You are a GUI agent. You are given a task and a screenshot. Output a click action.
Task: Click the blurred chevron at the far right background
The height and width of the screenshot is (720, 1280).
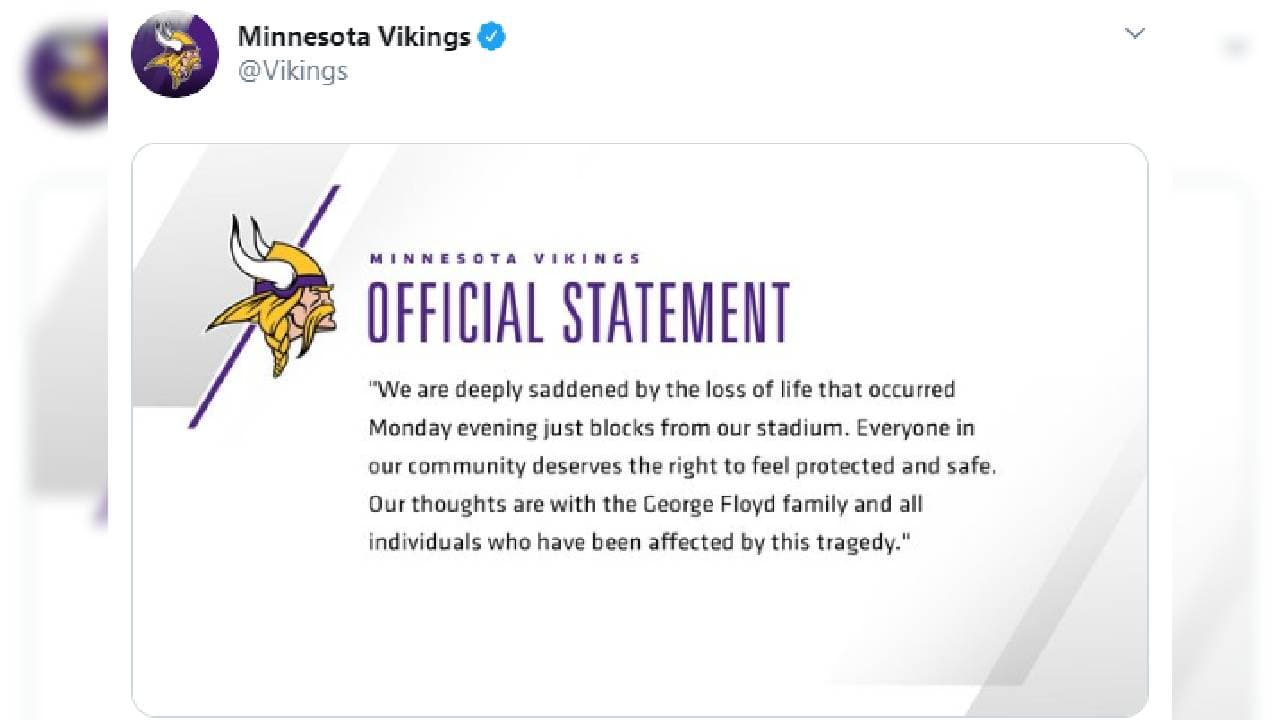click(x=1236, y=46)
